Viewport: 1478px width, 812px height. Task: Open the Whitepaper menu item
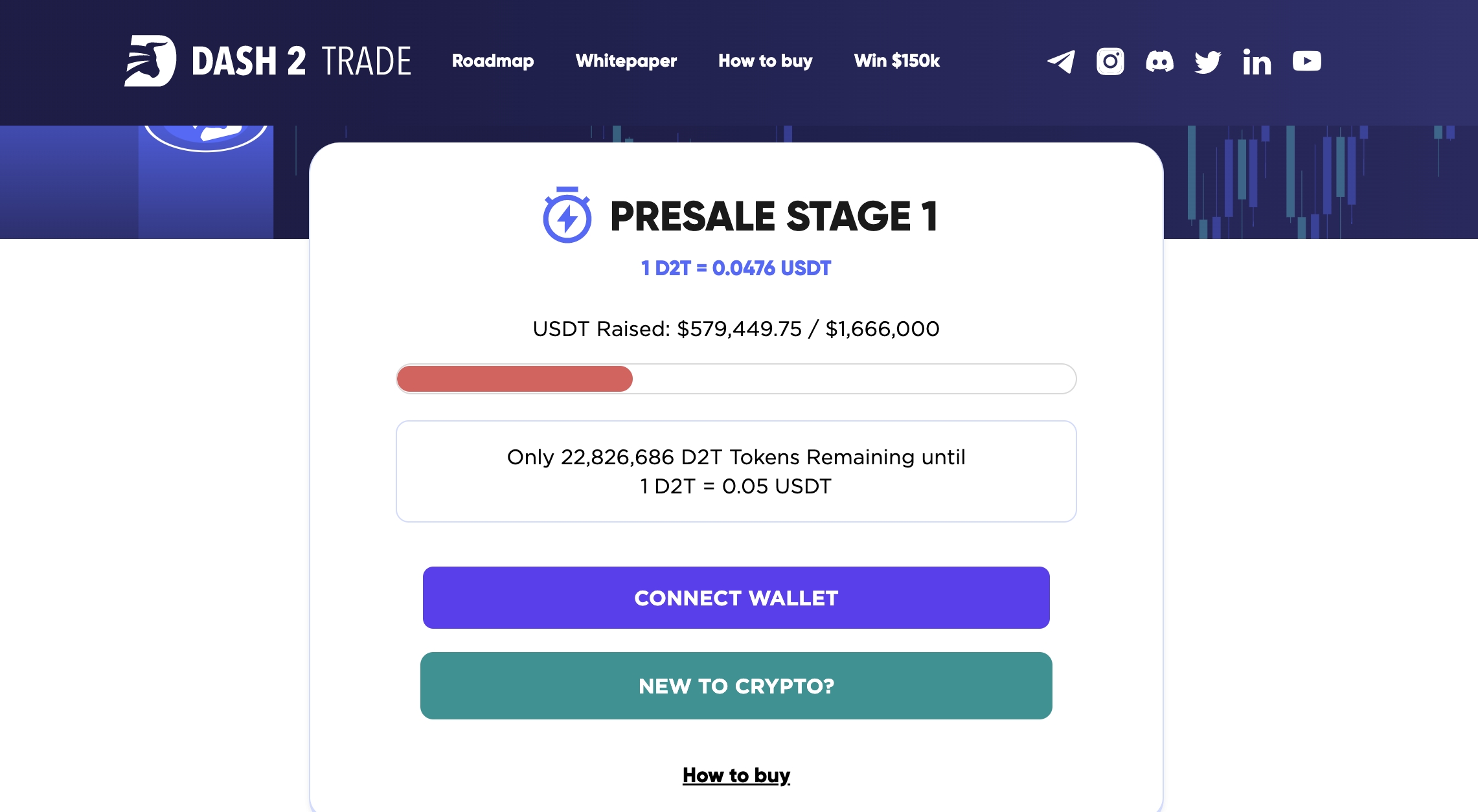(626, 61)
